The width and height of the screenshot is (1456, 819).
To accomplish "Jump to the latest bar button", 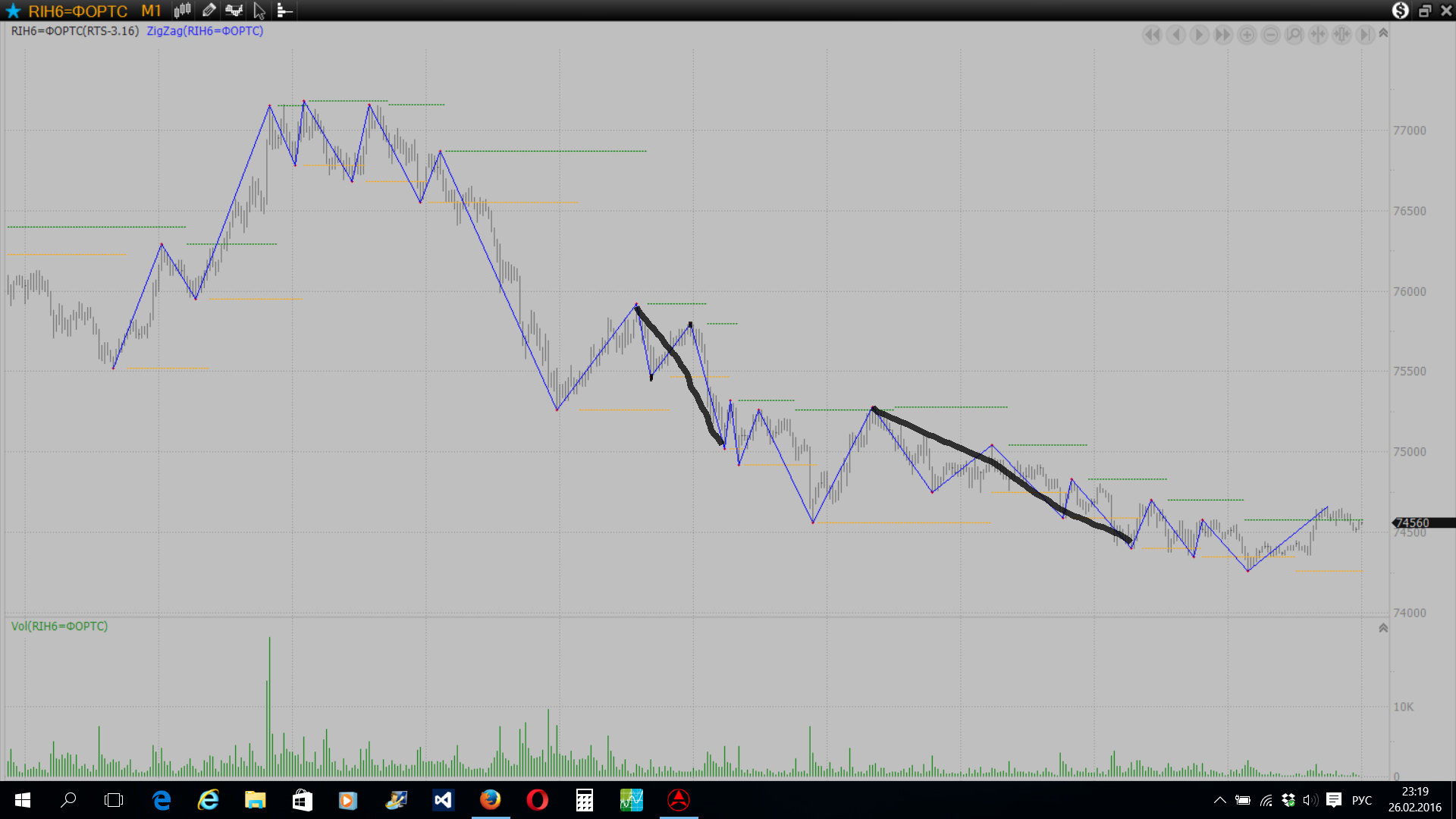I will click(1365, 35).
